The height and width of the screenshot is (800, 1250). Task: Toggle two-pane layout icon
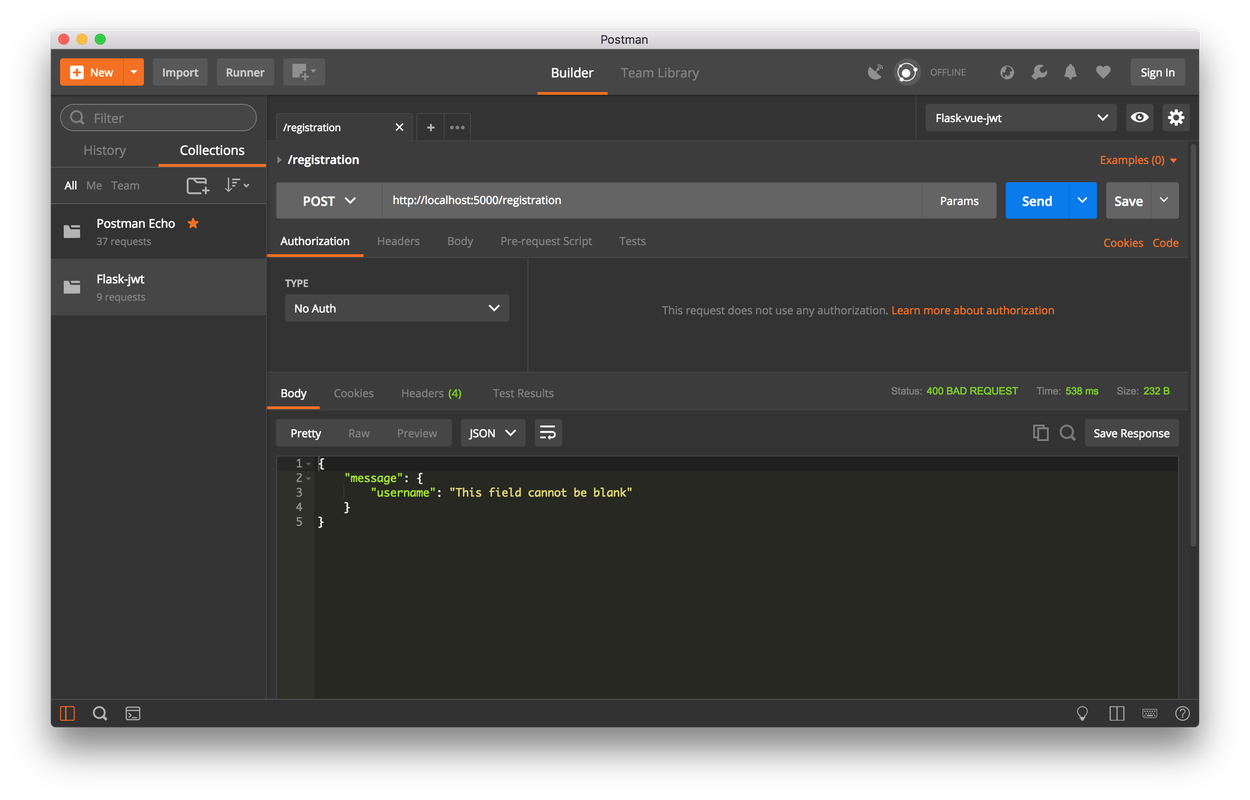[1117, 713]
